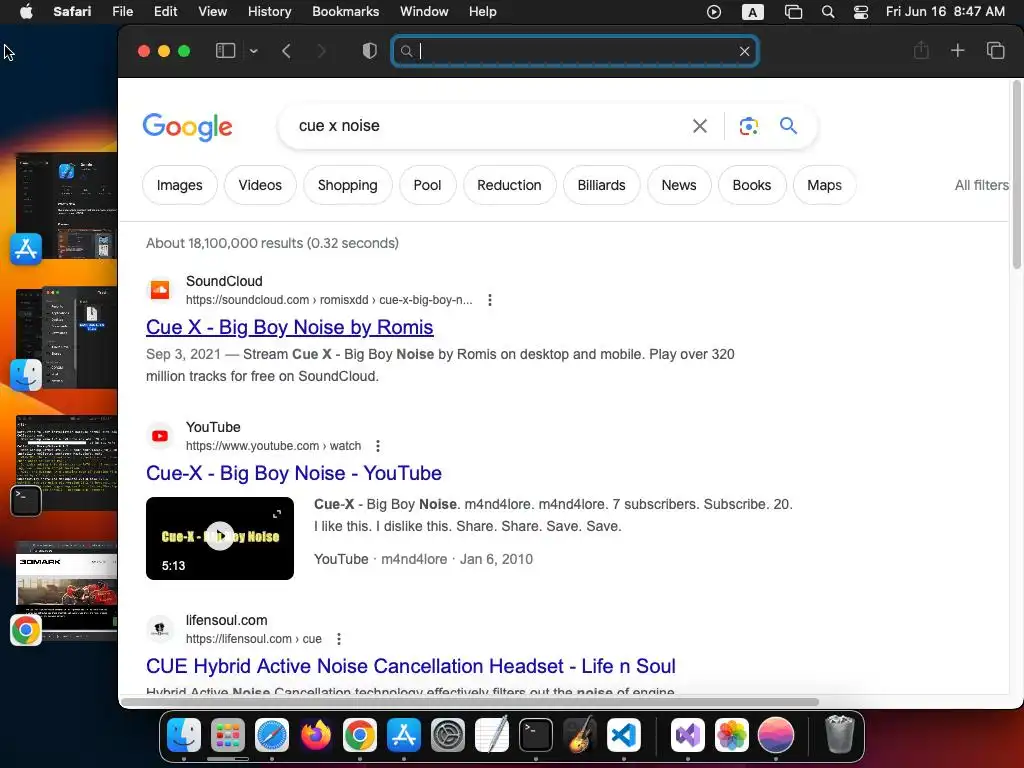Open the Apple menu
The width and height of the screenshot is (1024, 768).
pos(26,12)
